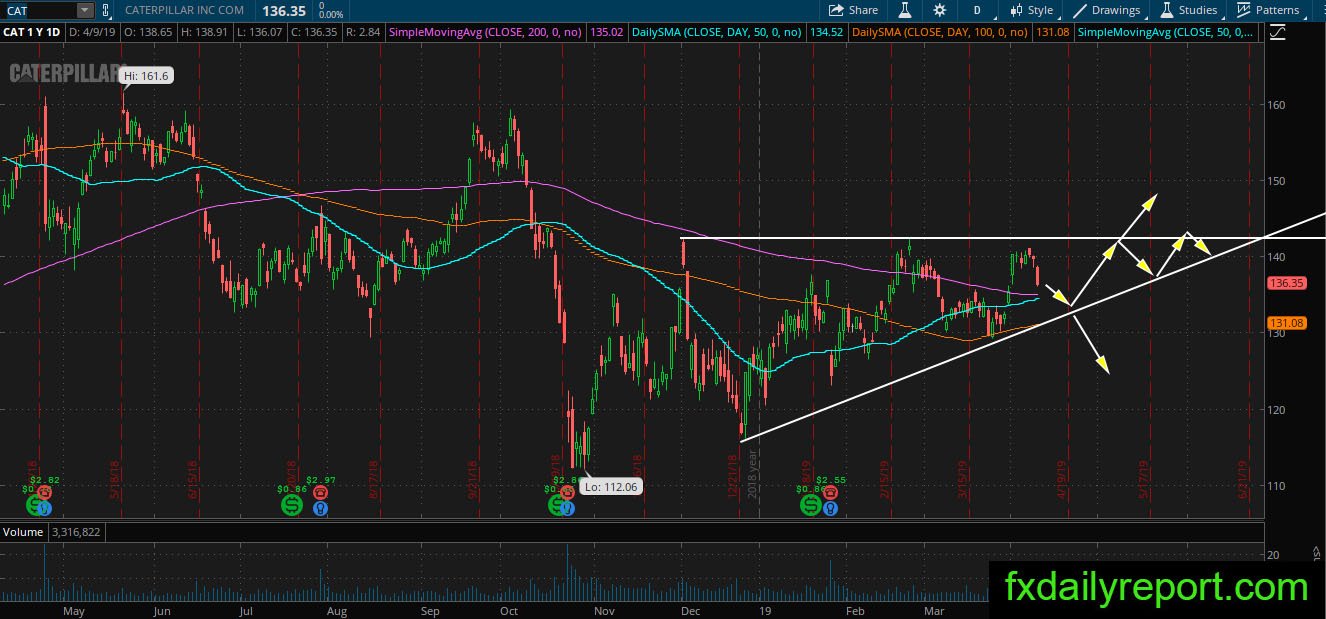Click the R: 2.84 range value

pos(365,32)
